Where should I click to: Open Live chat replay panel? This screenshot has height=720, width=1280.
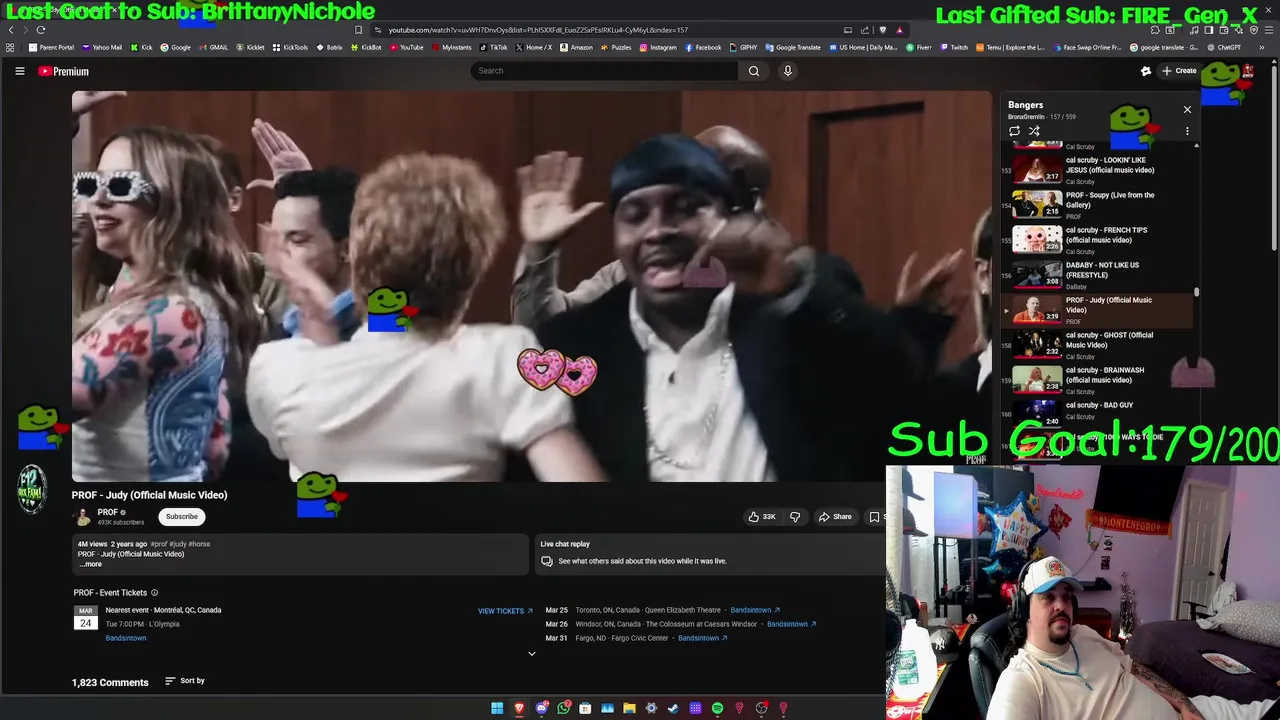(x=712, y=553)
